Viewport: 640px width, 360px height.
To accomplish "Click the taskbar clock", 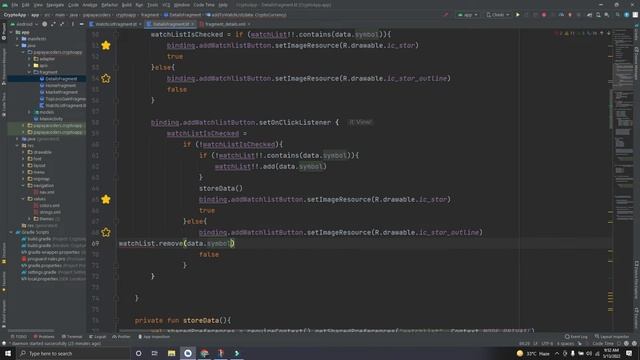I will pos(611,353).
